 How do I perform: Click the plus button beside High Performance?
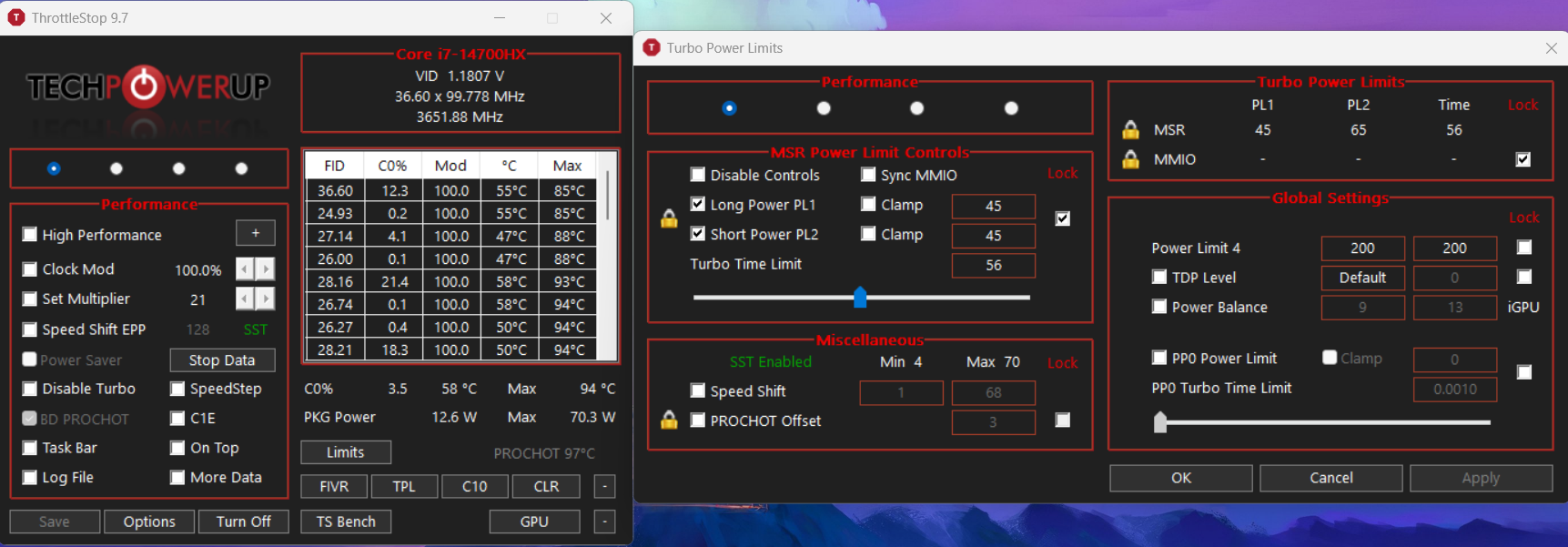256,234
